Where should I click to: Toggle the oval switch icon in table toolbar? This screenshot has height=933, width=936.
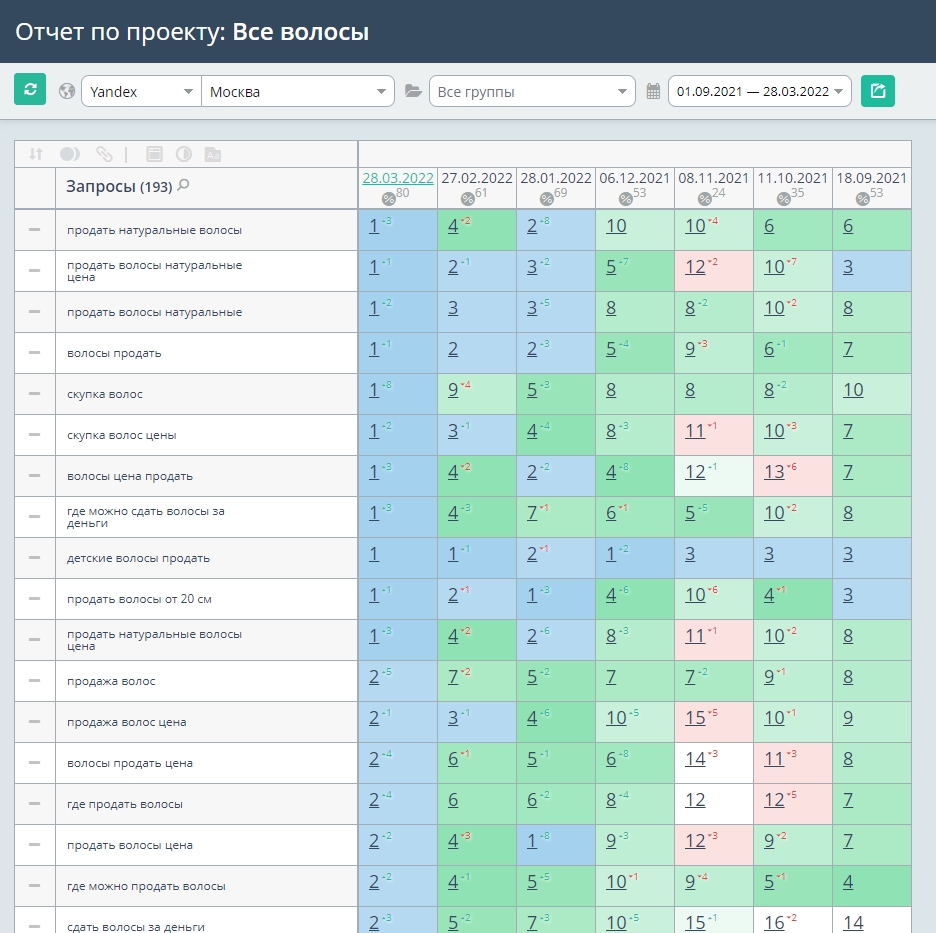tap(70, 154)
